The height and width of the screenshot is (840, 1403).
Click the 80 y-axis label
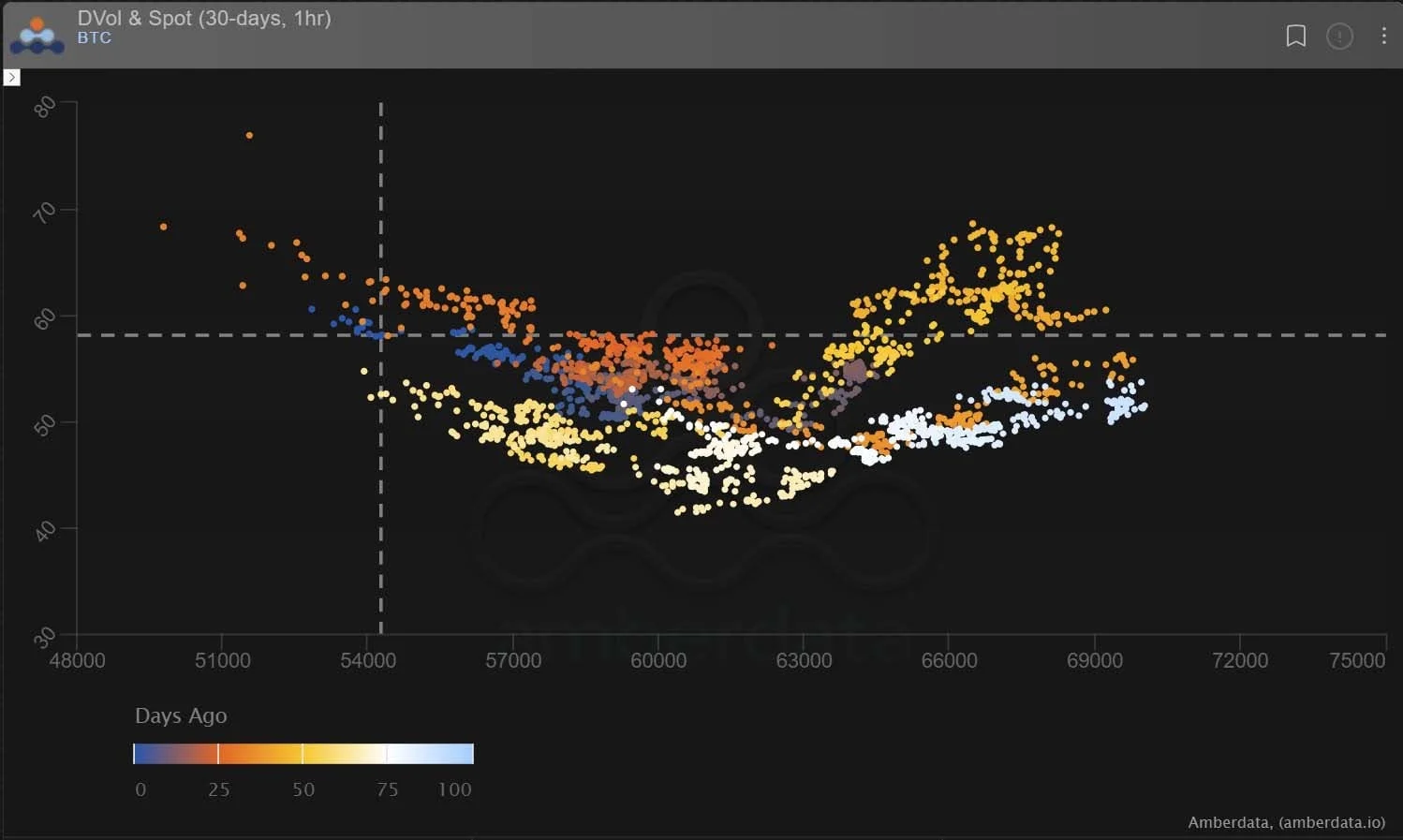44,107
